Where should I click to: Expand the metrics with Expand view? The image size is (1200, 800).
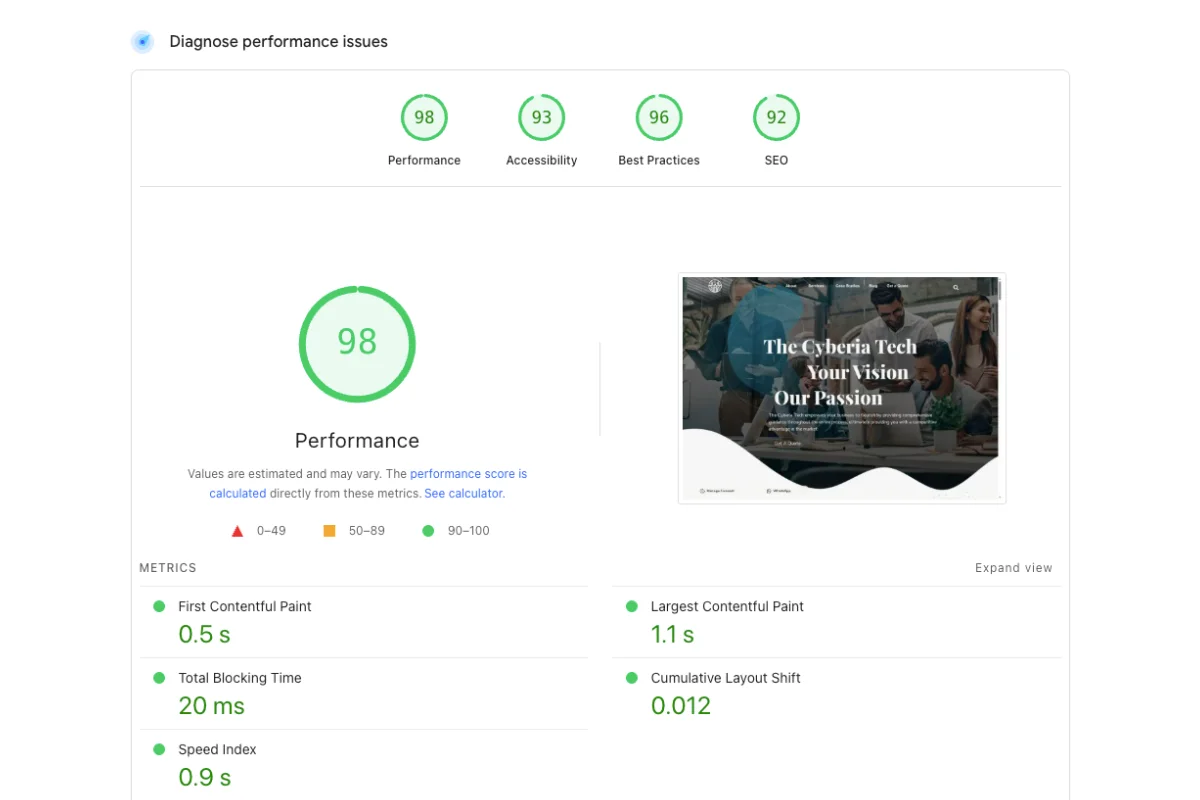(1013, 568)
